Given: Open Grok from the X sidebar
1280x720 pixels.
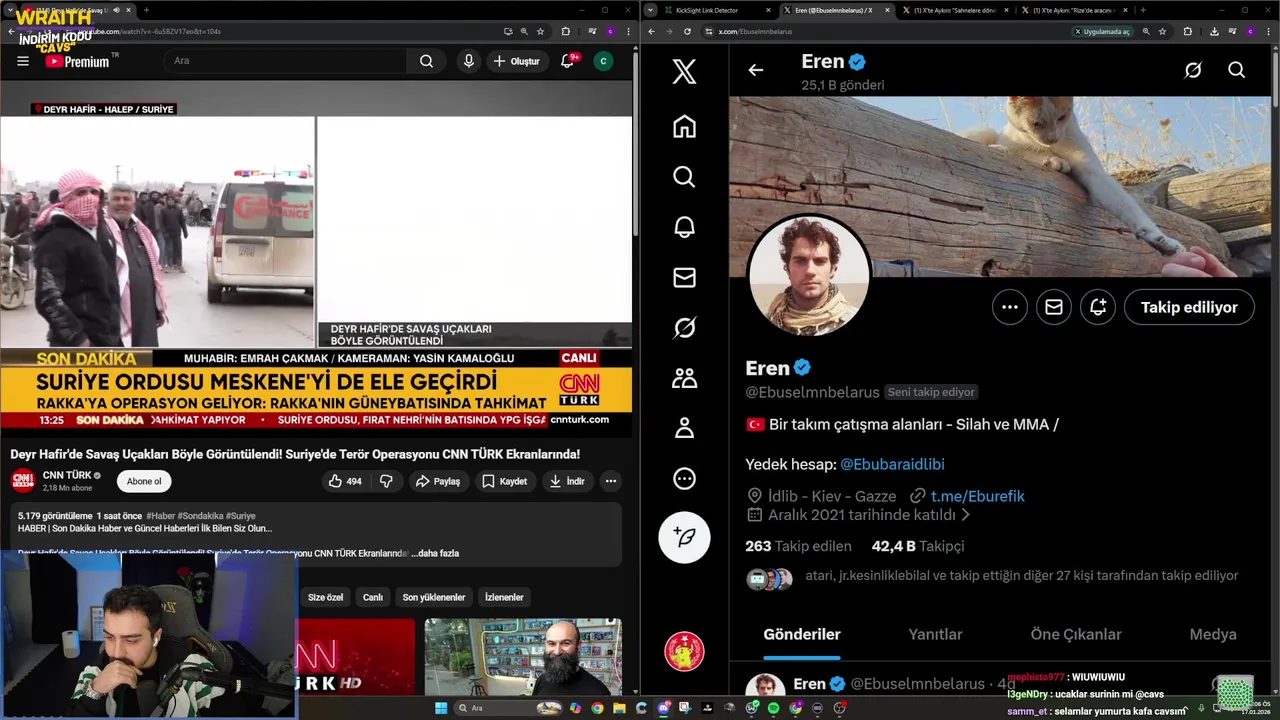Looking at the screenshot, I should point(684,327).
